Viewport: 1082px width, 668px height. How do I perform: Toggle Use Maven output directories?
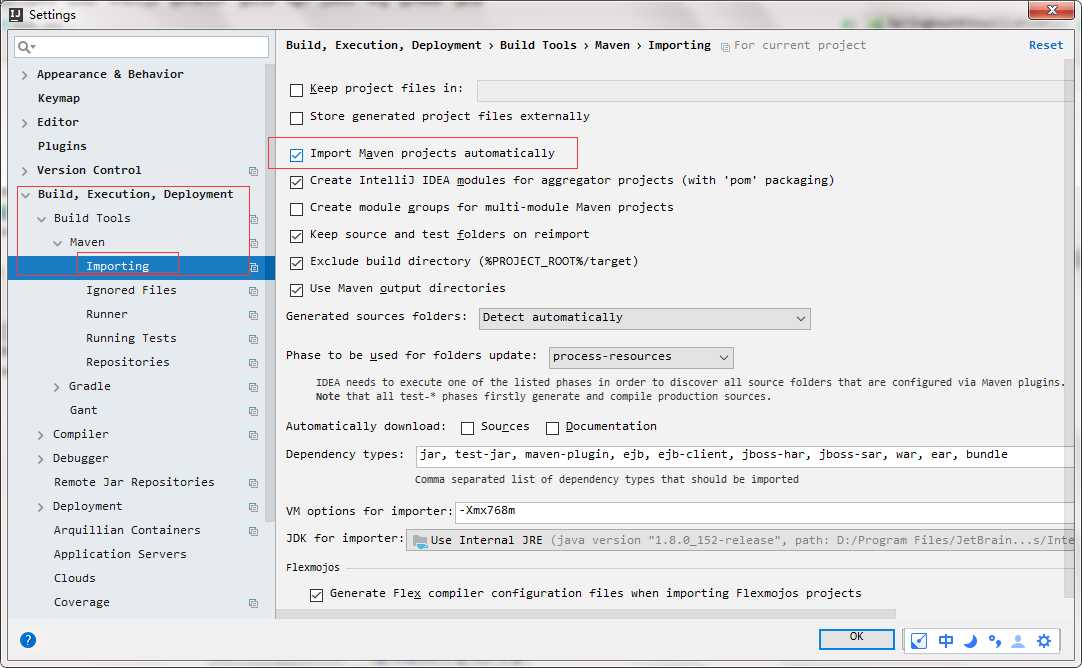296,290
